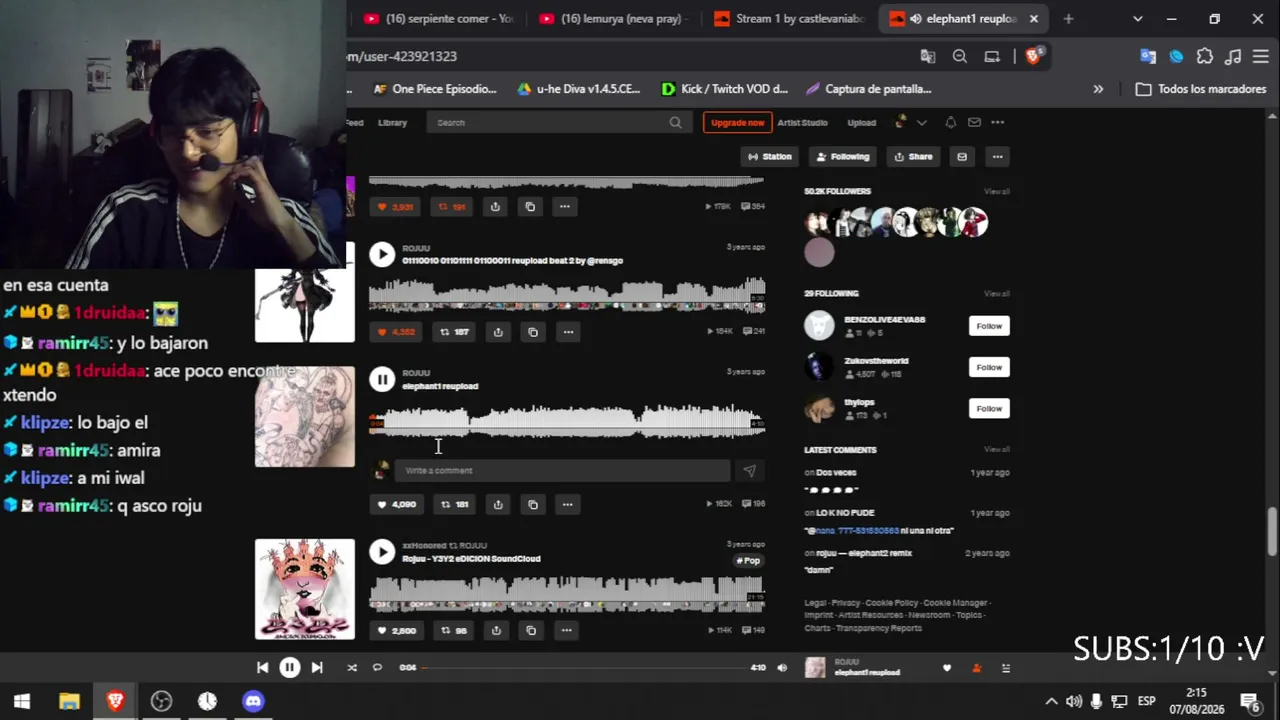Click the volume speaker icon
Screen dimensions: 1280x720
(782, 667)
